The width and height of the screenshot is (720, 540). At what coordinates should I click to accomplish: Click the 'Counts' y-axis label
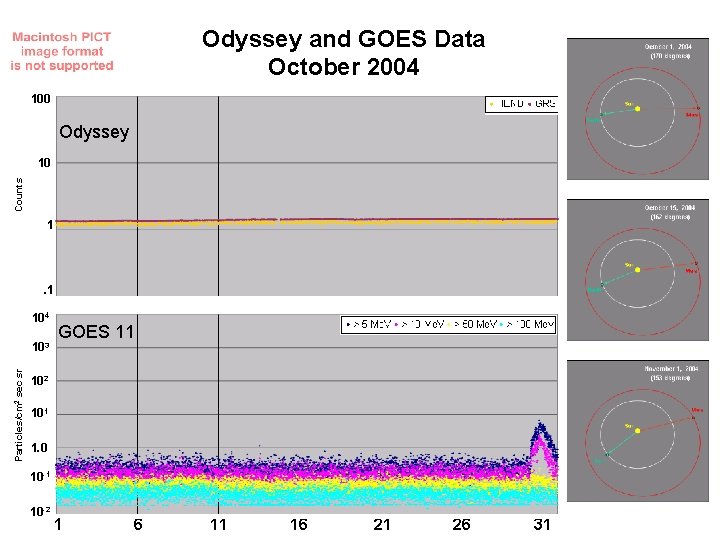click(18, 195)
